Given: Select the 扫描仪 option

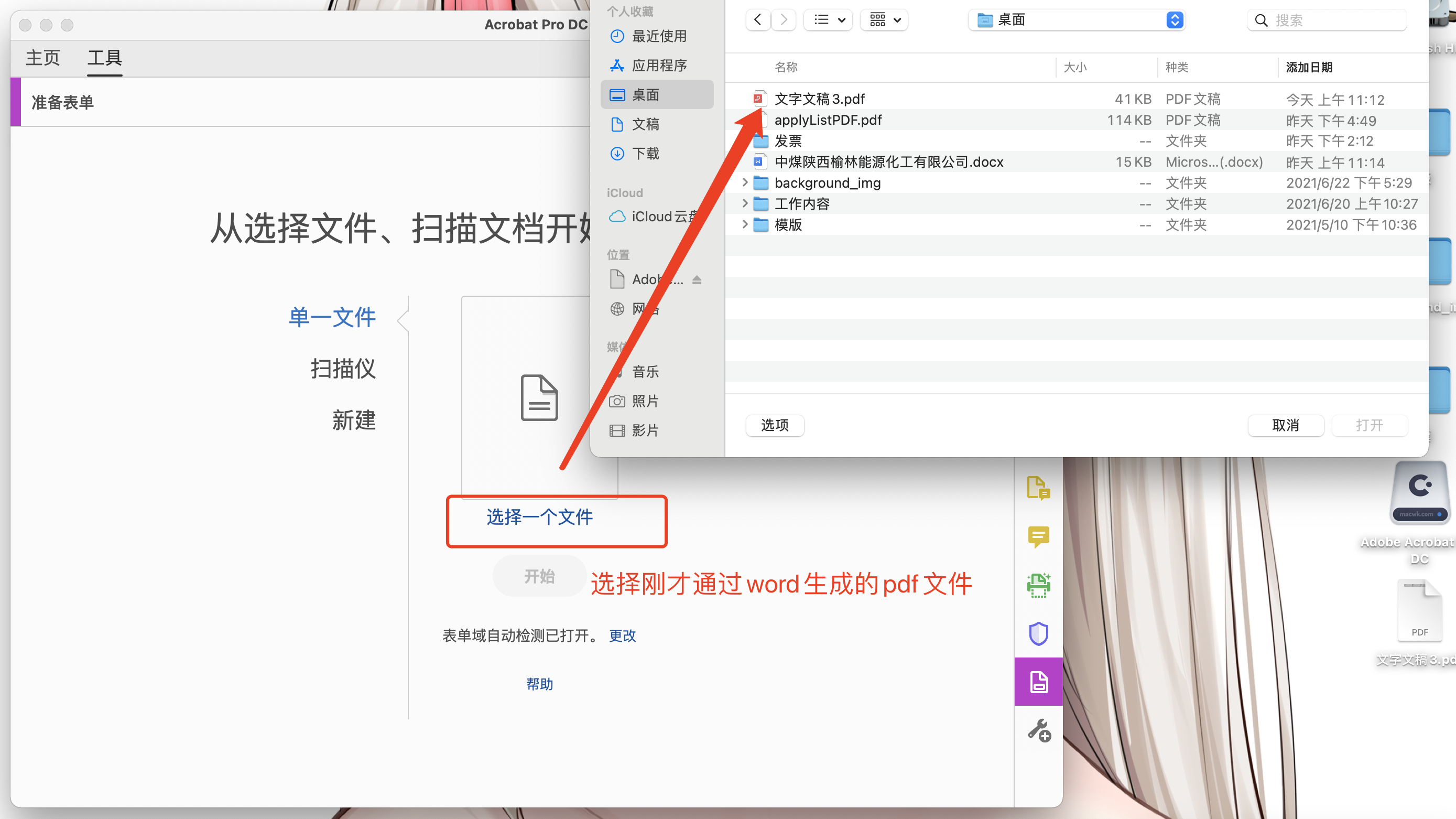Looking at the screenshot, I should click(x=343, y=369).
